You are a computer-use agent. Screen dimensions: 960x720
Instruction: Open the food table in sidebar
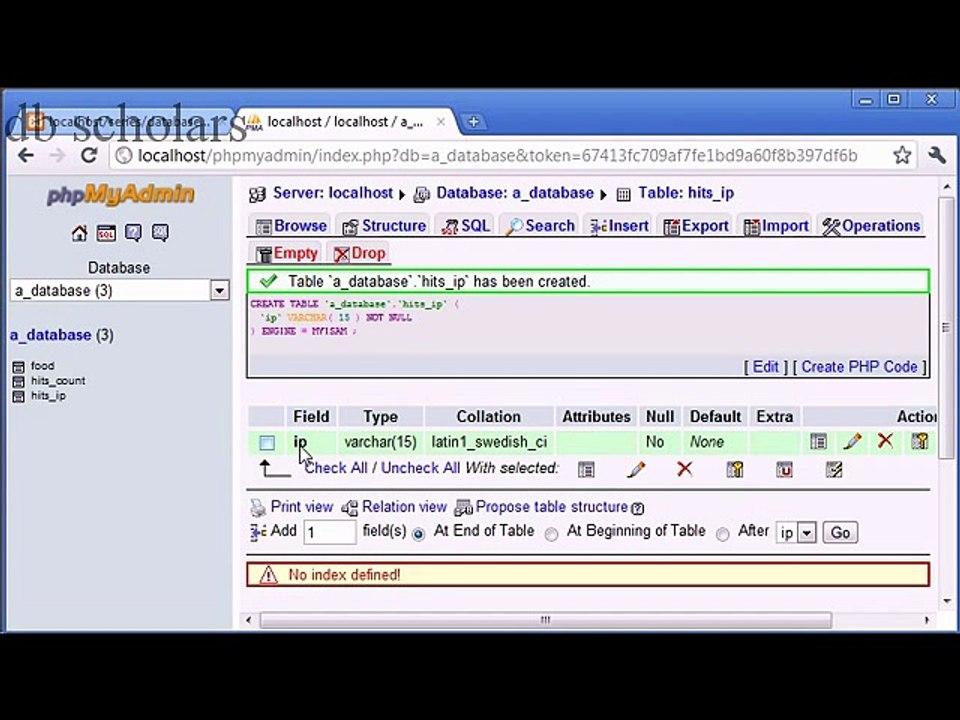coord(42,366)
